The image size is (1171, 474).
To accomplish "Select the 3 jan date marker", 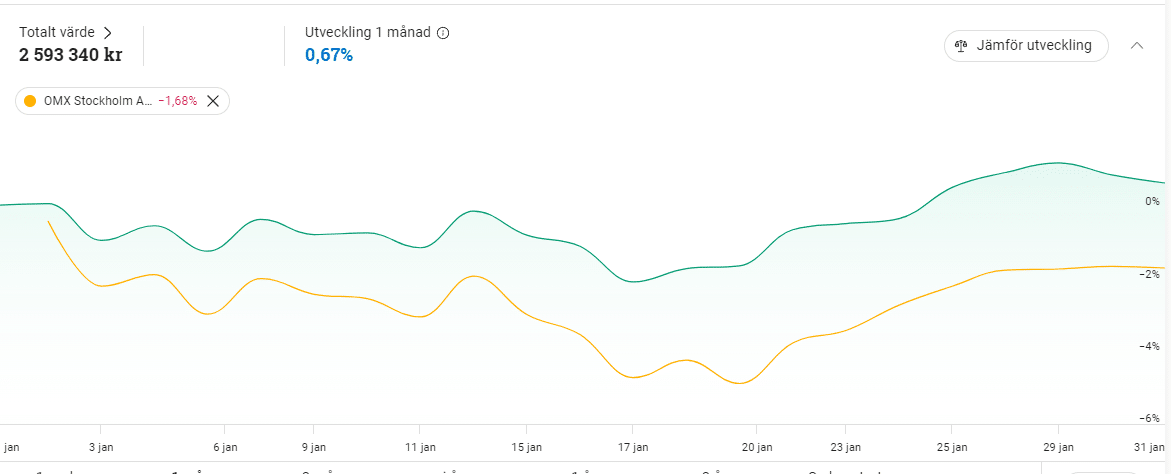I will pos(101,447).
